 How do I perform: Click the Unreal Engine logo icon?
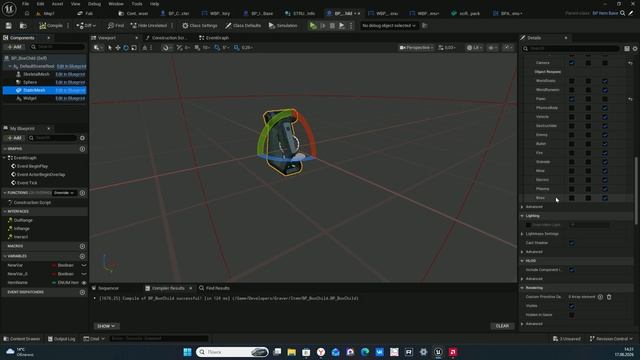pos(9,8)
